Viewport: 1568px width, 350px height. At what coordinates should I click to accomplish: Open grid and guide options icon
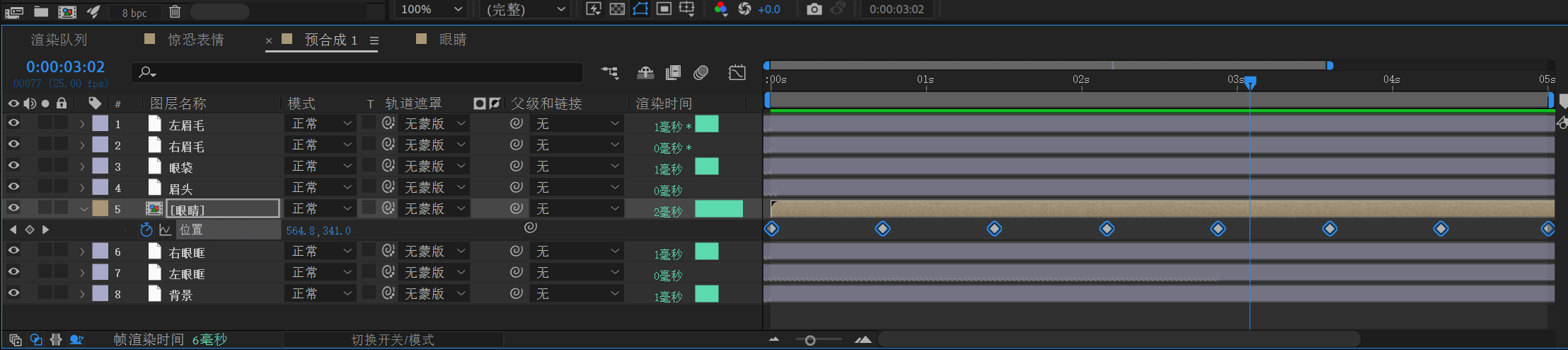tap(686, 9)
